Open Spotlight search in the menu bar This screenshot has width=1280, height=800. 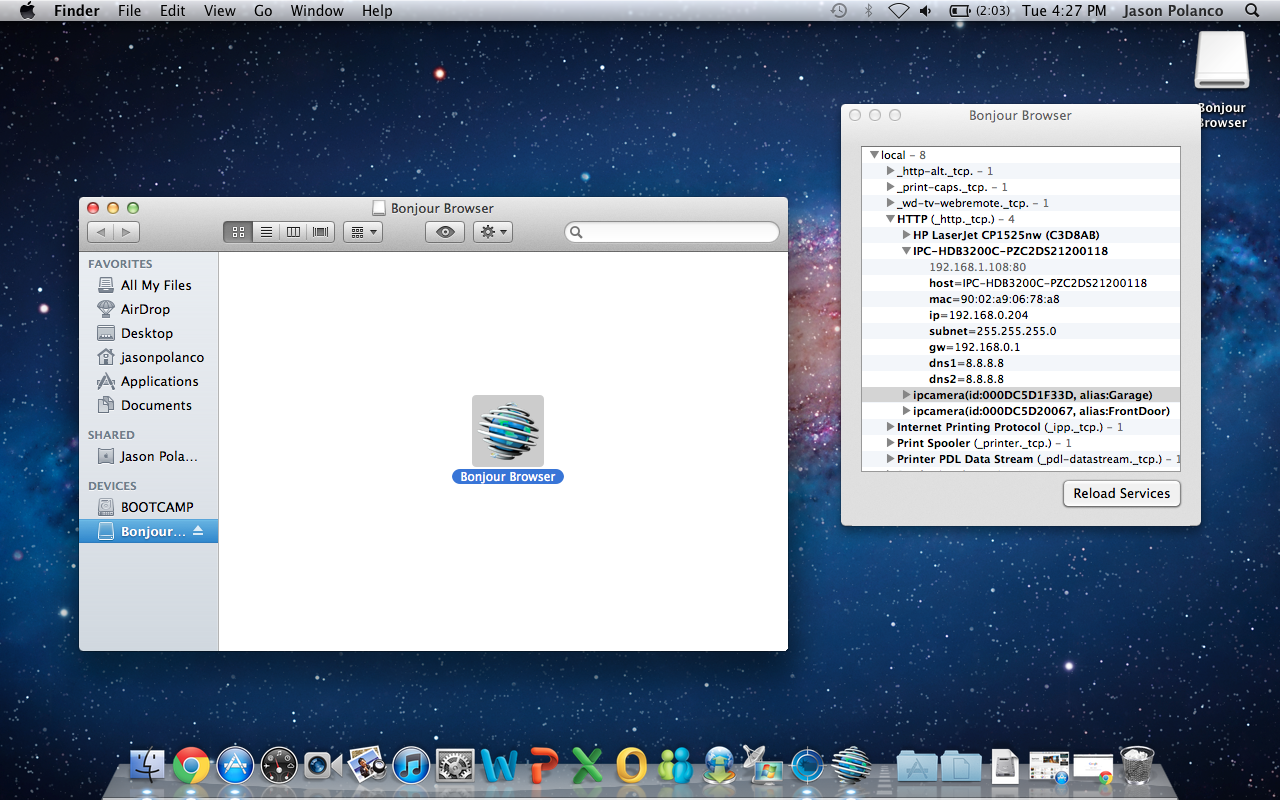(1252, 11)
